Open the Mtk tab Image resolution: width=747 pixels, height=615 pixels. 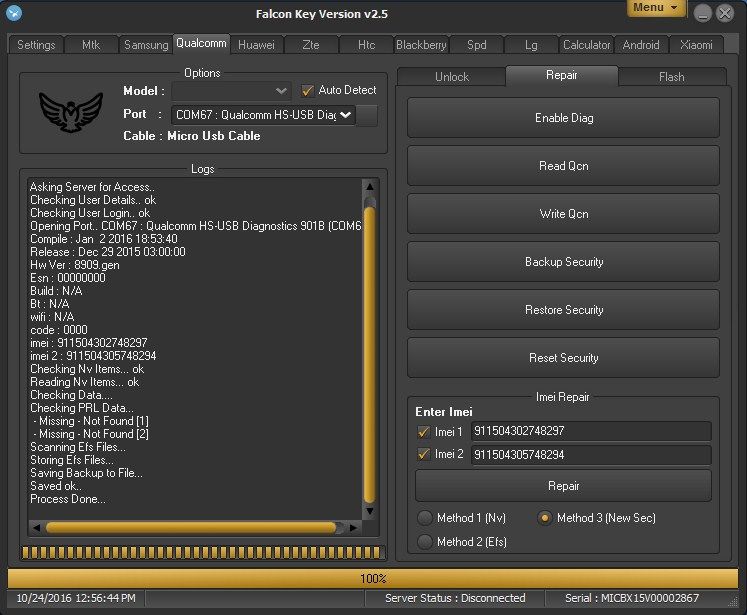[91, 45]
